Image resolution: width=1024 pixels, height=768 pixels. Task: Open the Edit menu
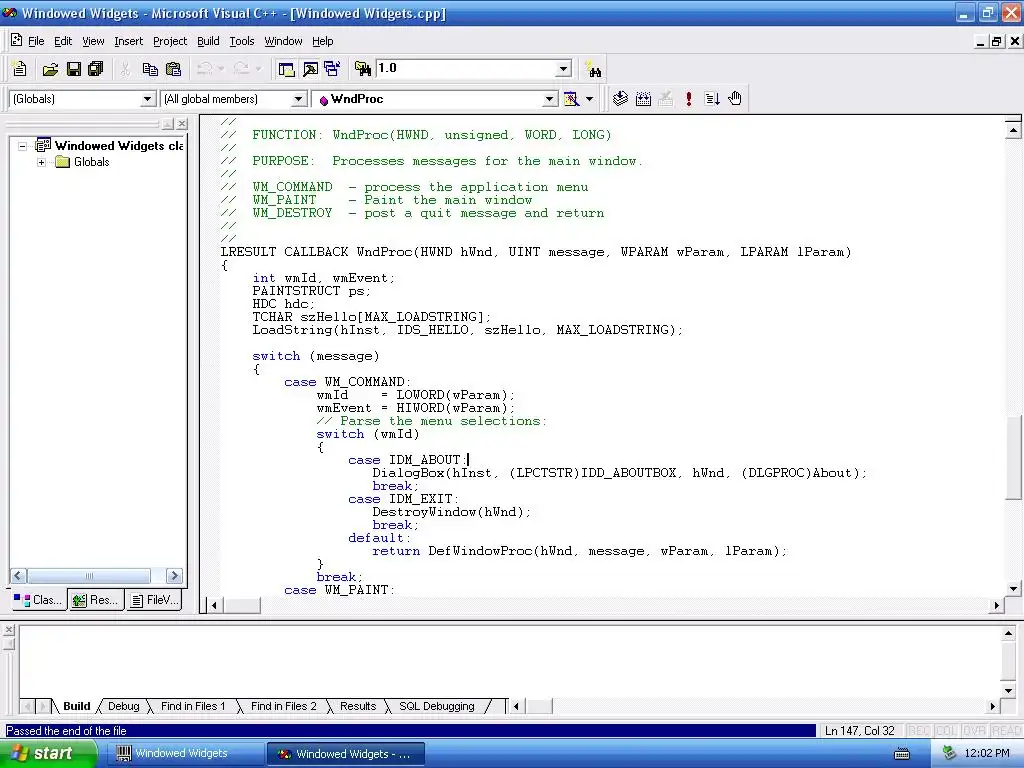pyautogui.click(x=63, y=41)
